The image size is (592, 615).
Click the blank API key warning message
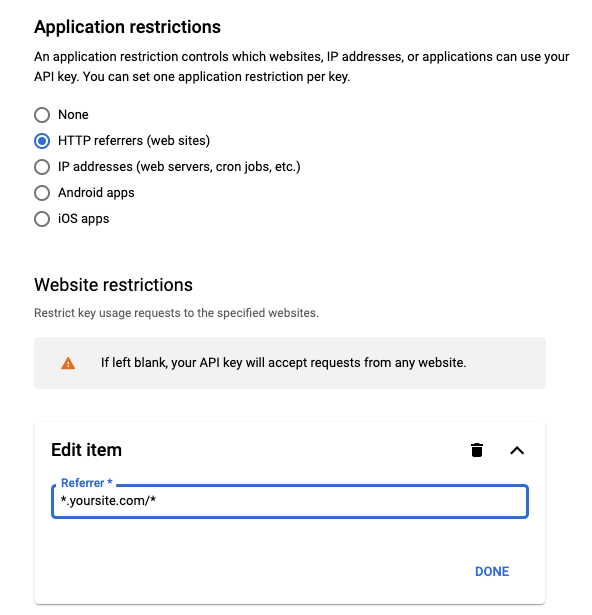(284, 362)
